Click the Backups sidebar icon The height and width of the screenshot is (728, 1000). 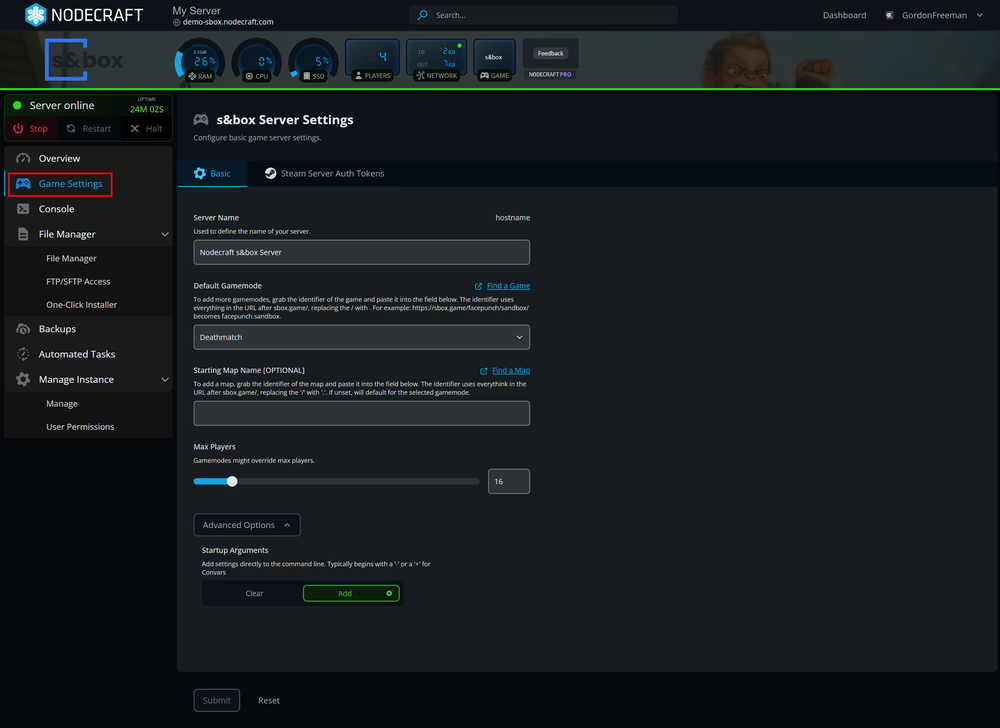(x=22, y=328)
